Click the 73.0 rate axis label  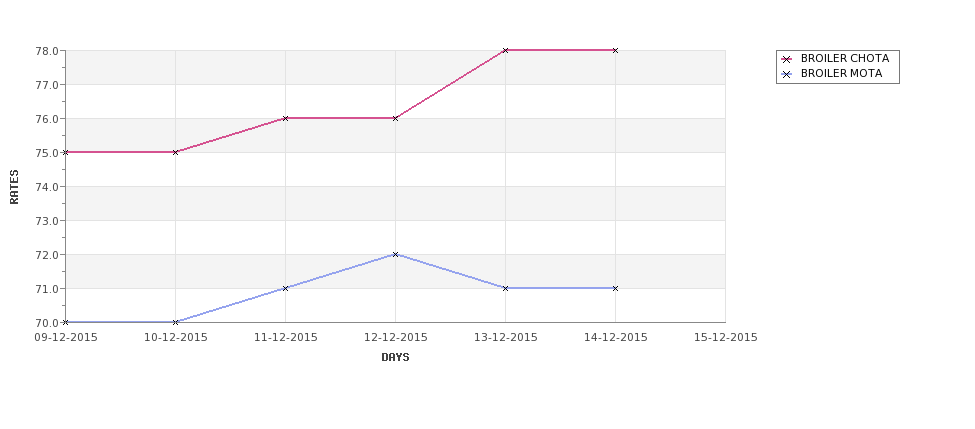[x=48, y=221]
